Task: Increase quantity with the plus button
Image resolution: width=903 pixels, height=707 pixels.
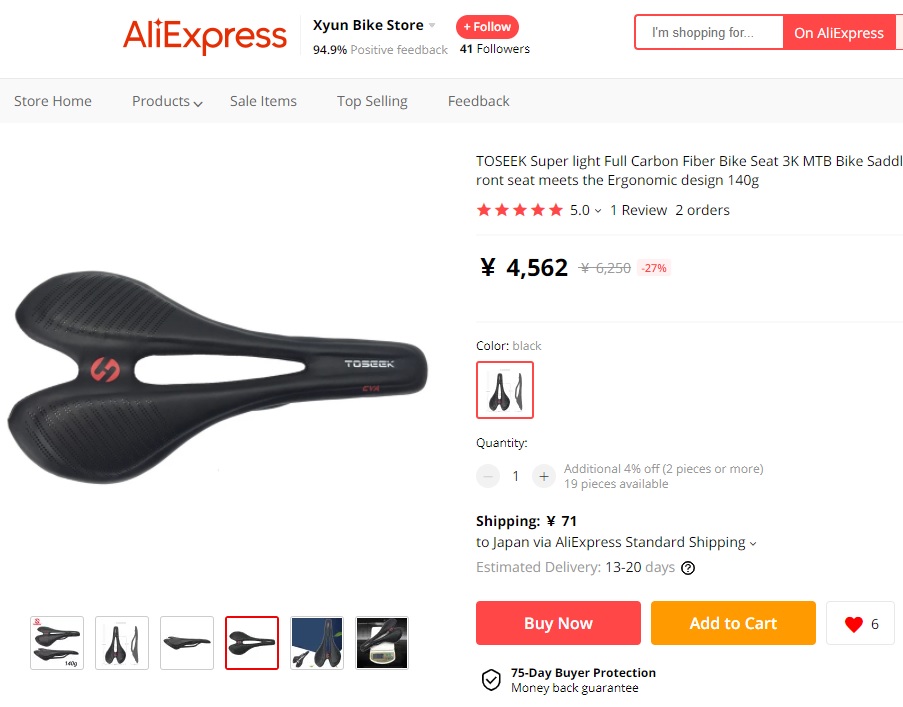Action: pos(544,476)
